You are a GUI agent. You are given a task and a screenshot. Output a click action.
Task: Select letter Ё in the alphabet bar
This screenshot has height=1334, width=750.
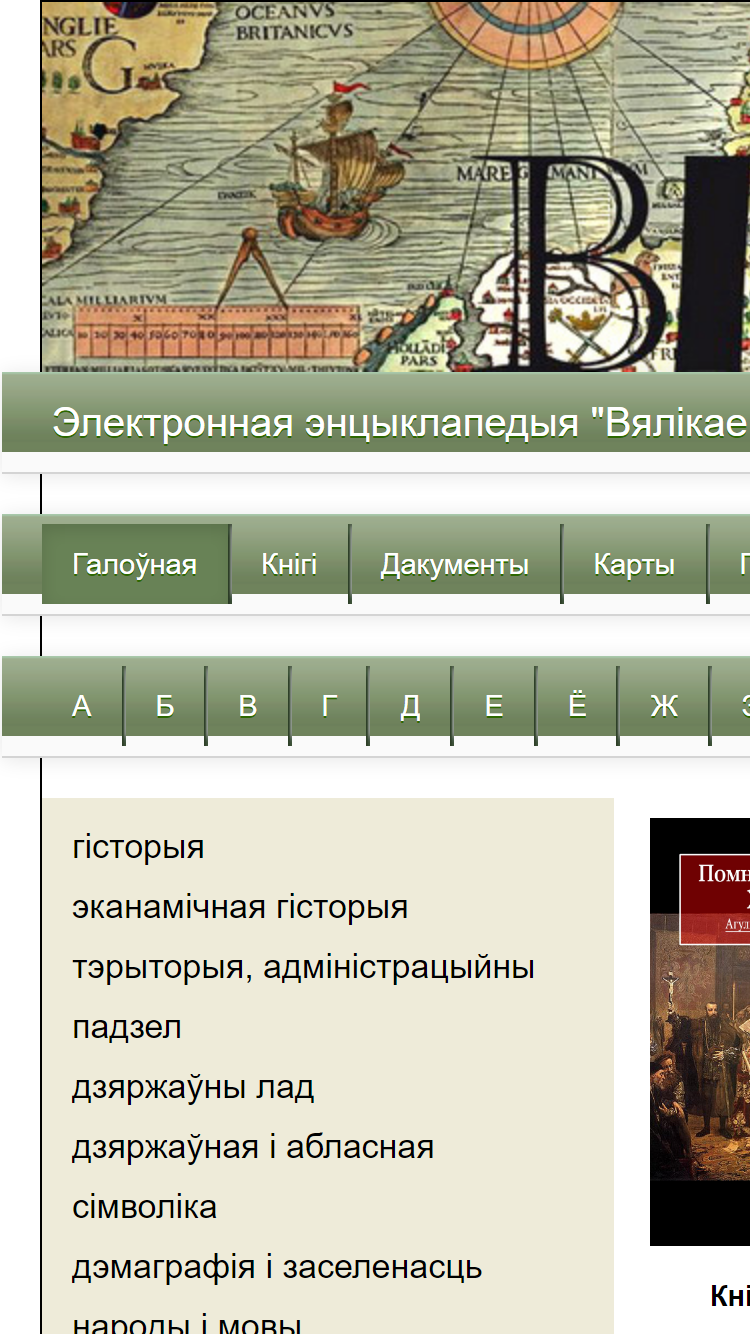pos(577,706)
